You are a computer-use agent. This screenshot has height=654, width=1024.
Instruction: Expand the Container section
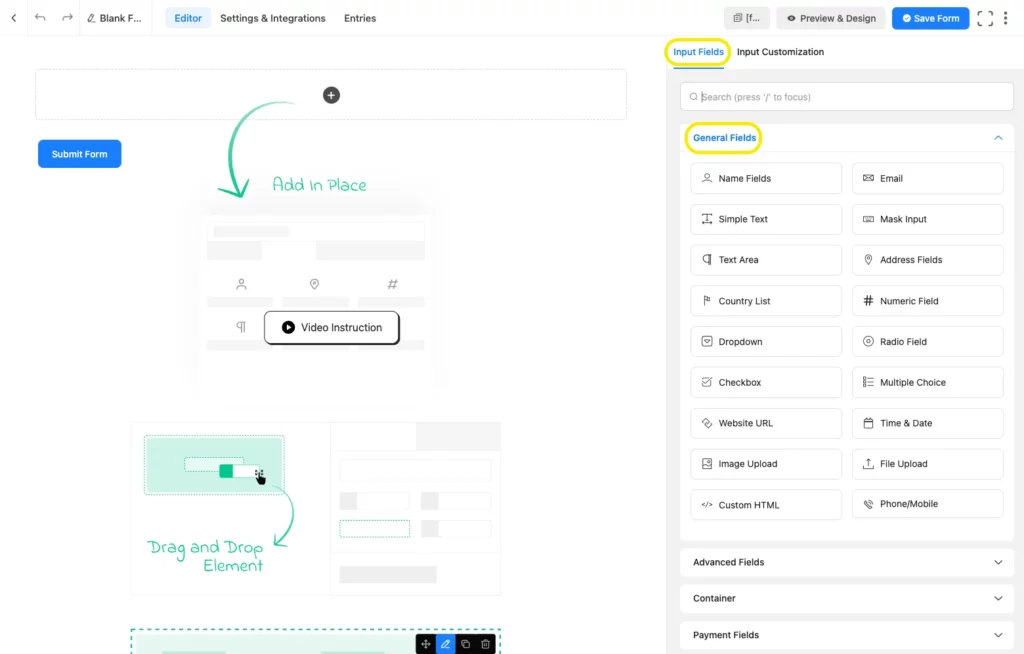coord(846,598)
